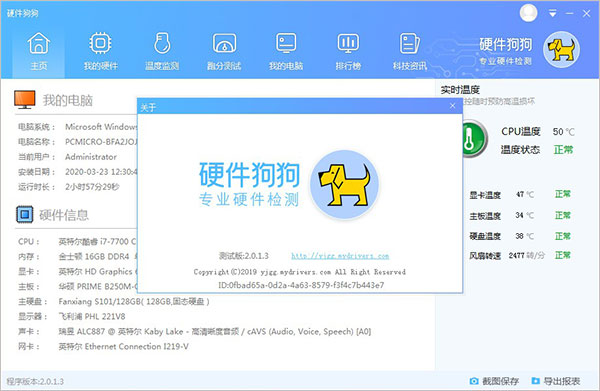Click the 测试版:2.0.1.3 version text in dialog
The image size is (600, 391).
pos(243,256)
